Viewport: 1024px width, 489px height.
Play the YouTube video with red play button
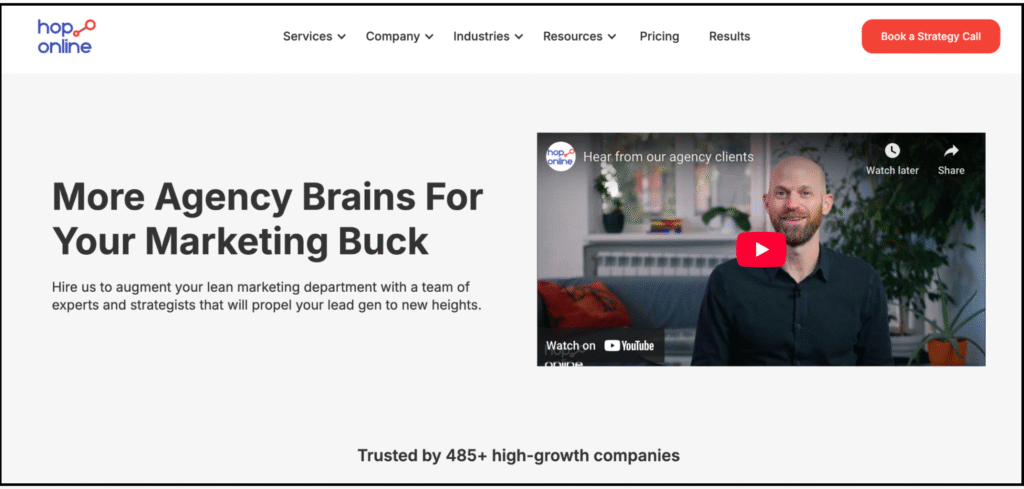click(761, 249)
